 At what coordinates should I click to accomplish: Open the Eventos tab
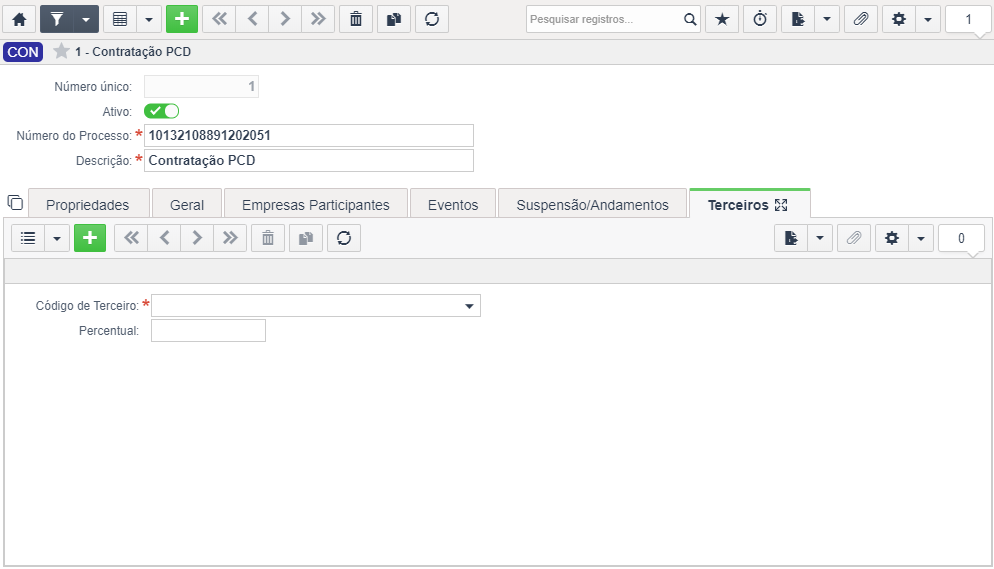click(453, 205)
